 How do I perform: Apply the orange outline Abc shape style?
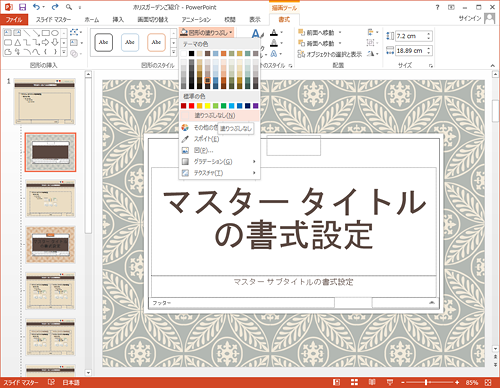pos(156,42)
